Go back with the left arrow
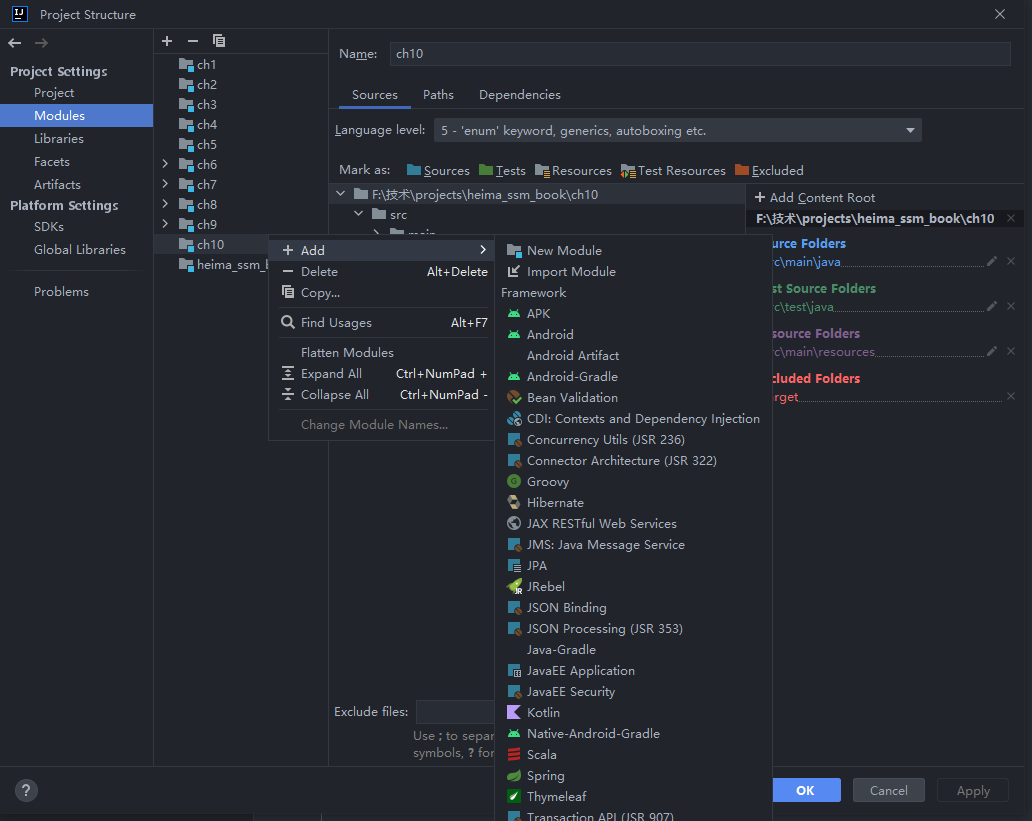 pyautogui.click(x=14, y=43)
